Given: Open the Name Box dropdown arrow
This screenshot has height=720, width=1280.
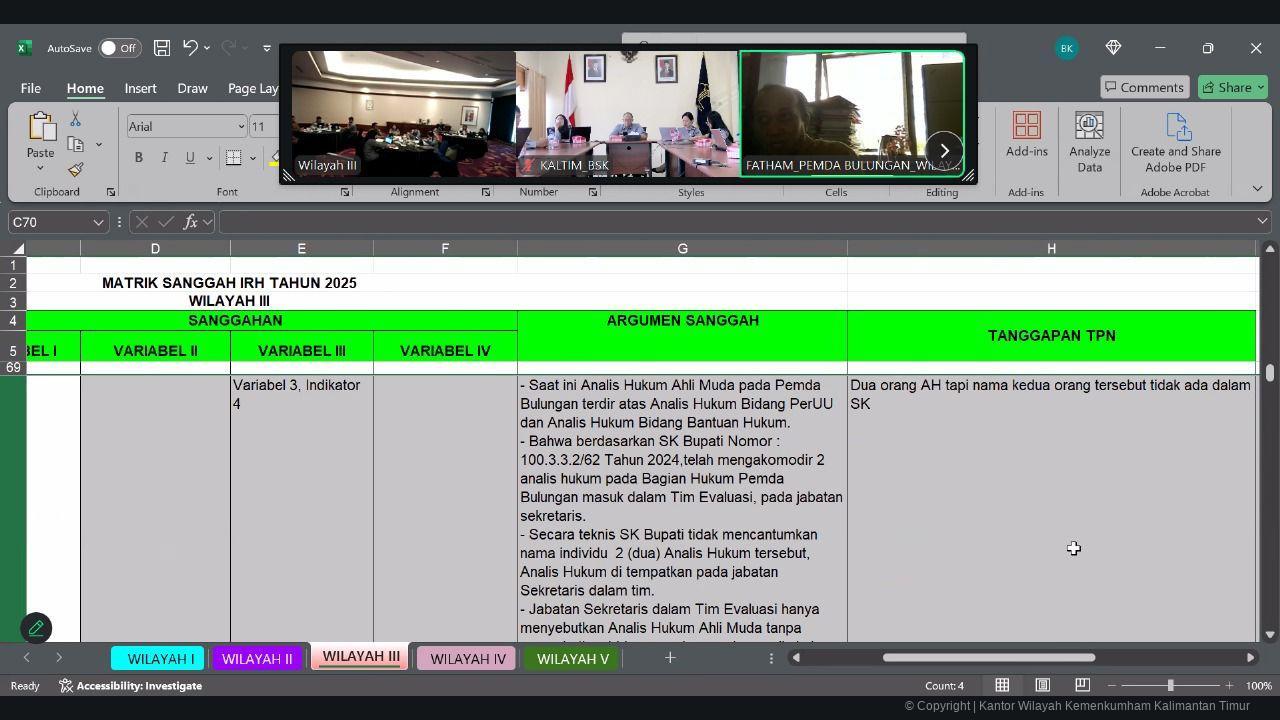Looking at the screenshot, I should click(98, 222).
